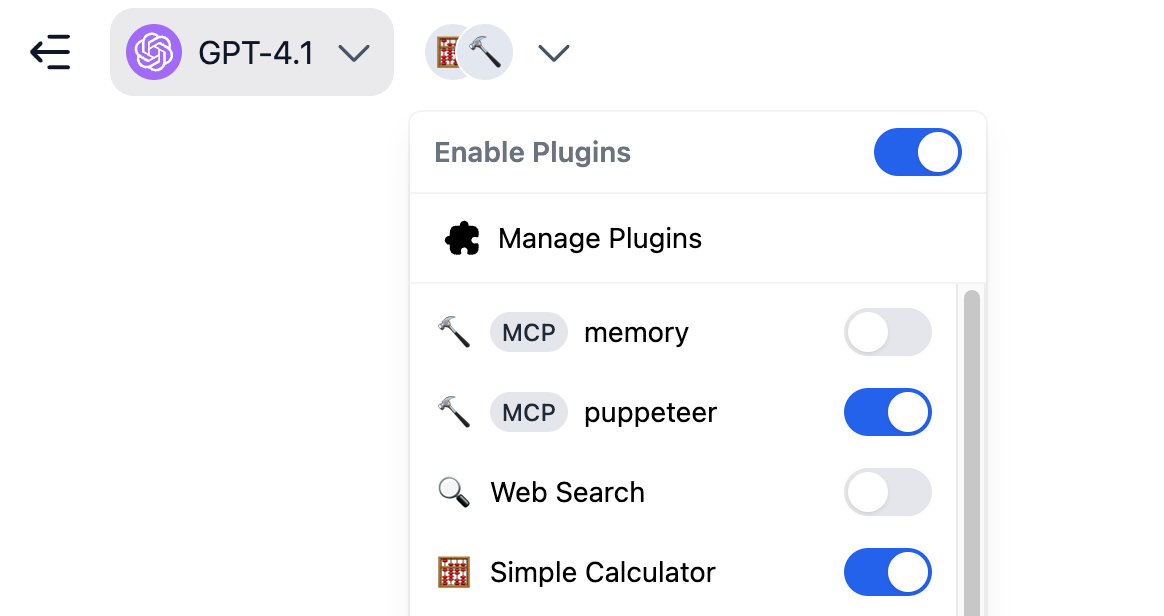1164x616 pixels.
Task: Click the OpenAI logo in the model selector
Action: pyautogui.click(x=155, y=52)
